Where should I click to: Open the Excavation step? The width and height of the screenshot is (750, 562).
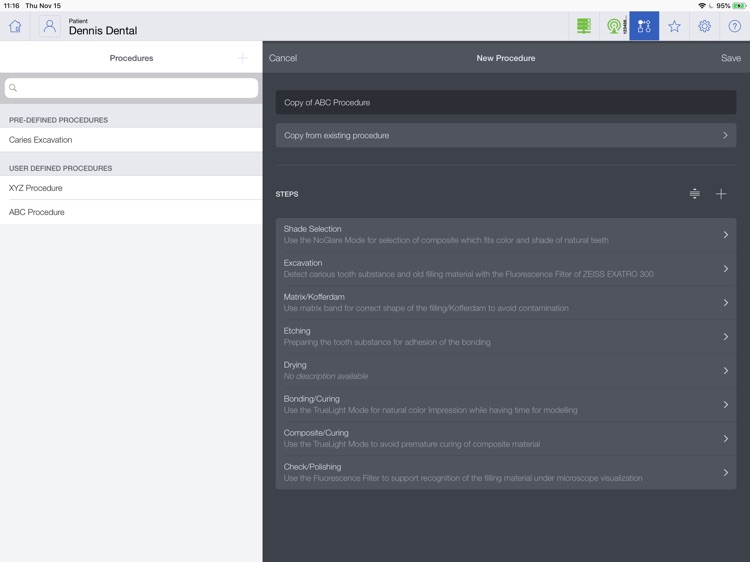click(506, 269)
